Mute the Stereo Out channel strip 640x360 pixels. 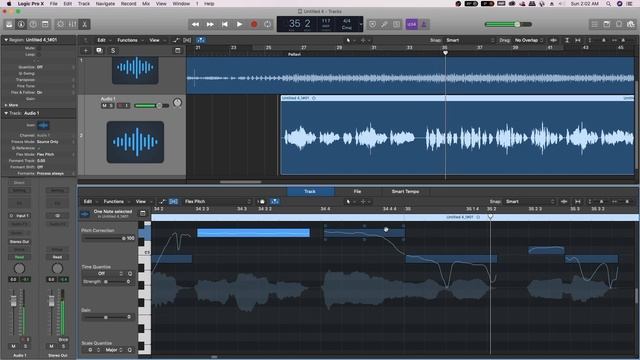(x=51, y=346)
